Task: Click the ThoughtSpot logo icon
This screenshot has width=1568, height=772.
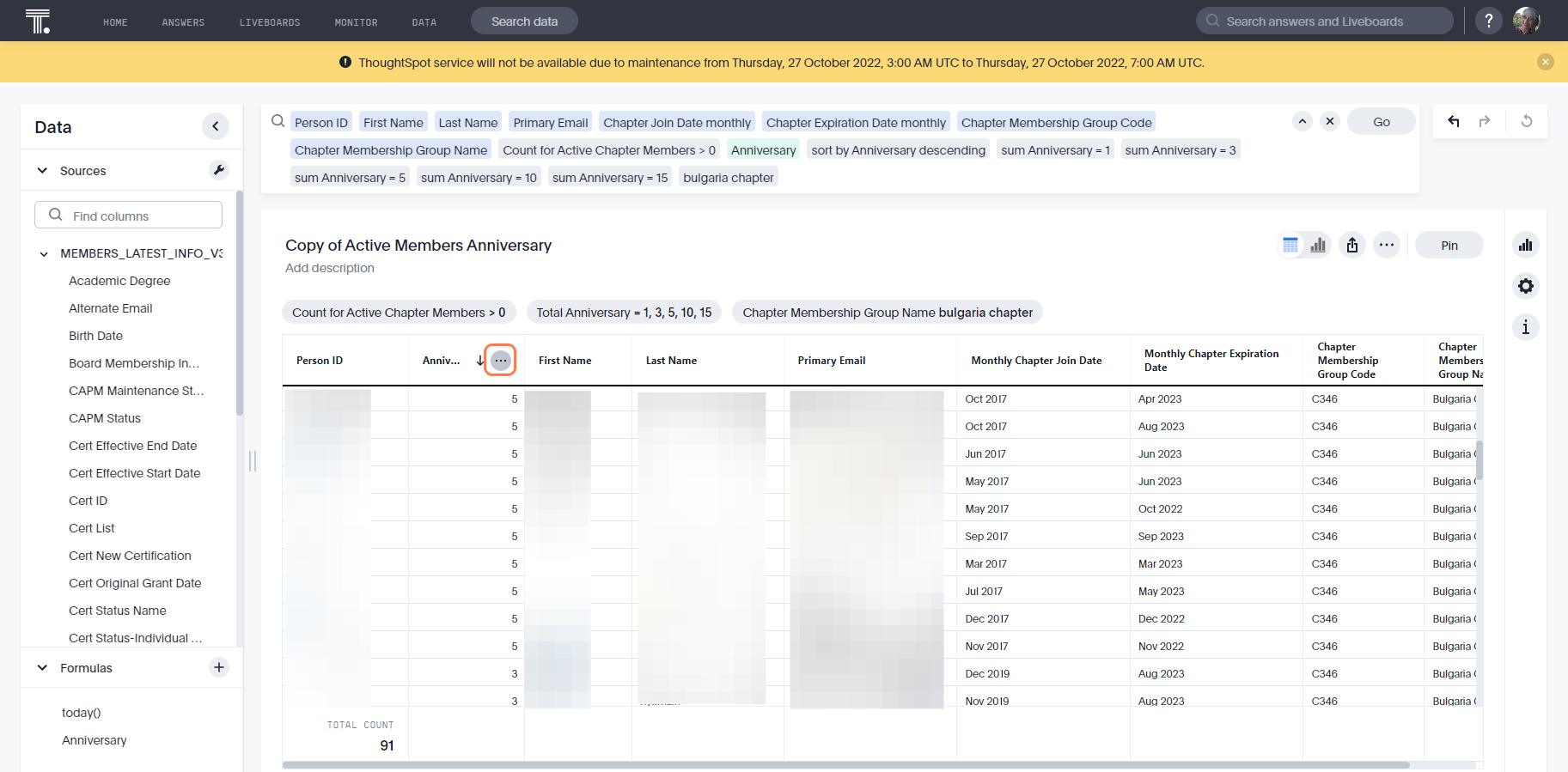Action: coord(38,21)
